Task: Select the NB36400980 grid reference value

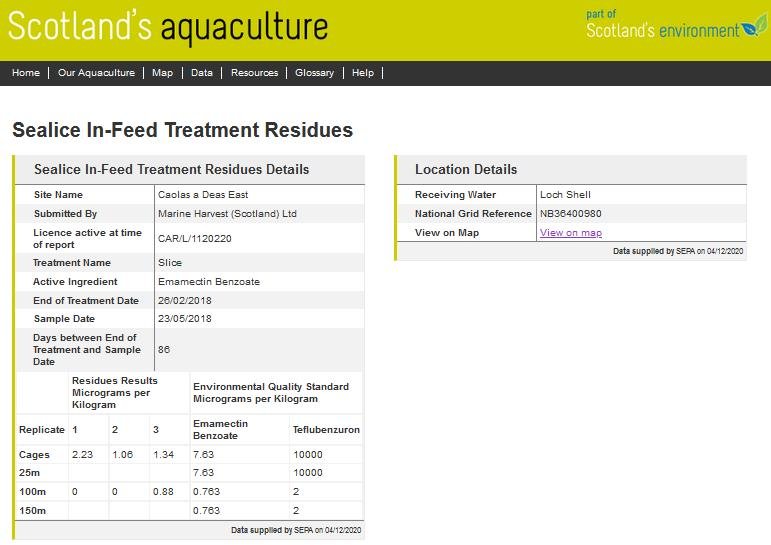Action: pyautogui.click(x=570, y=214)
